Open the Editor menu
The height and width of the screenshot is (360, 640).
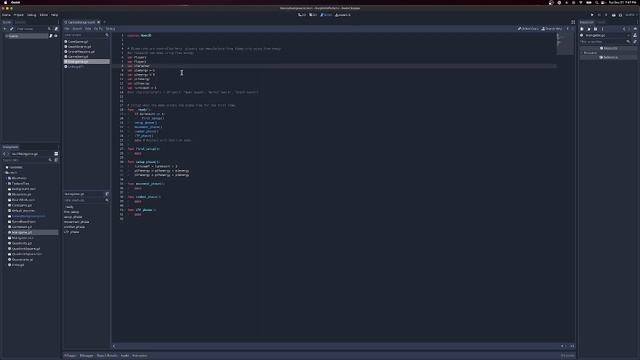point(44,15)
